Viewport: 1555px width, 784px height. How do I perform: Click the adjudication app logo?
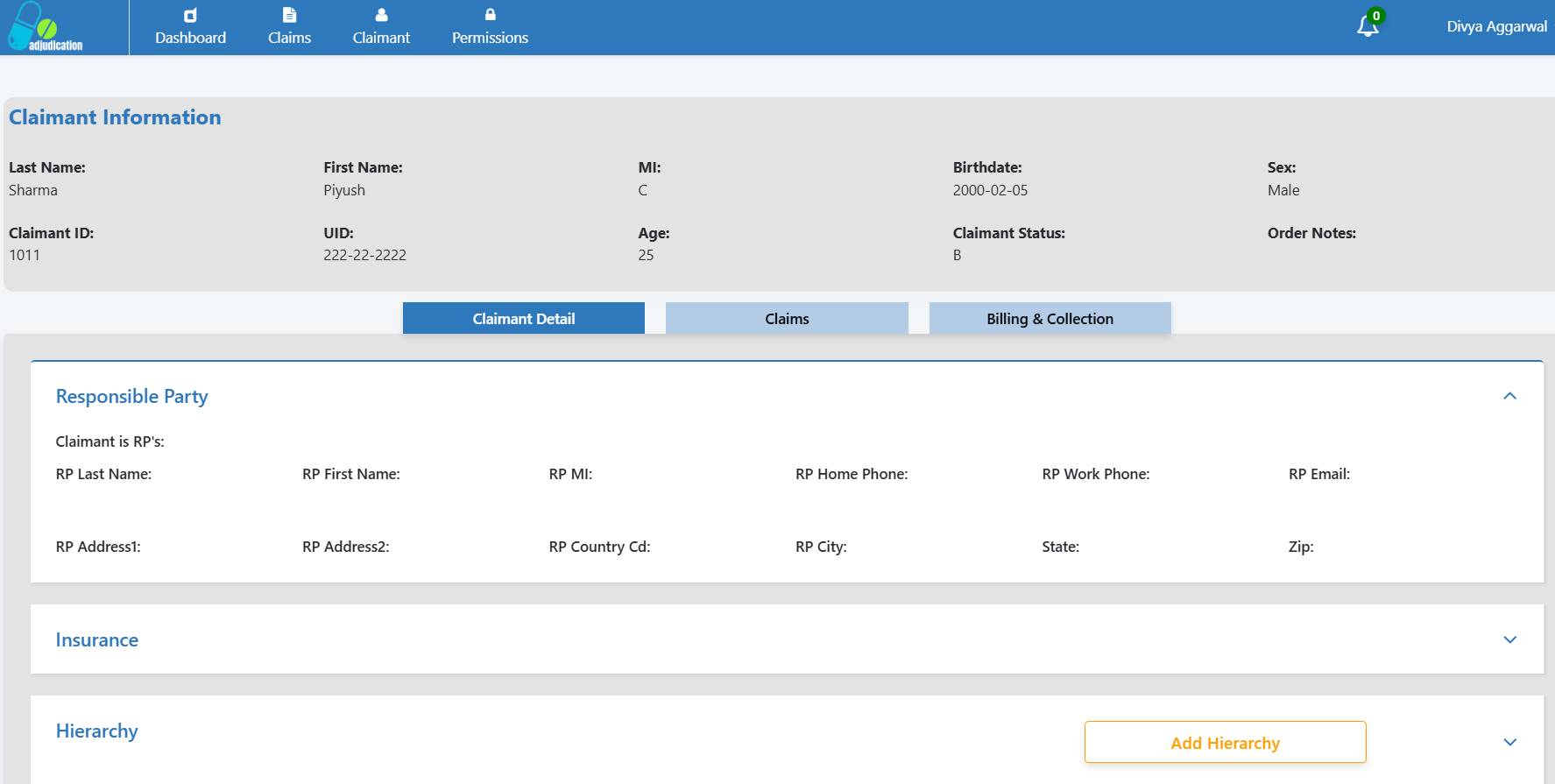click(46, 27)
